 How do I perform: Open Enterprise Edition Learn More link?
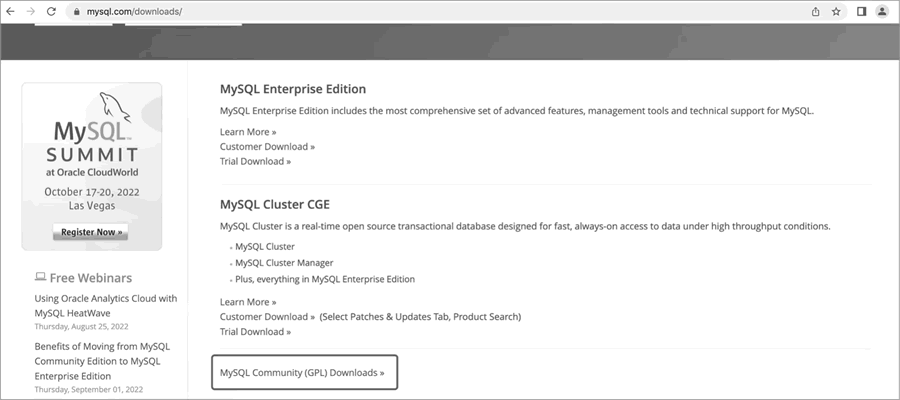pyautogui.click(x=248, y=132)
